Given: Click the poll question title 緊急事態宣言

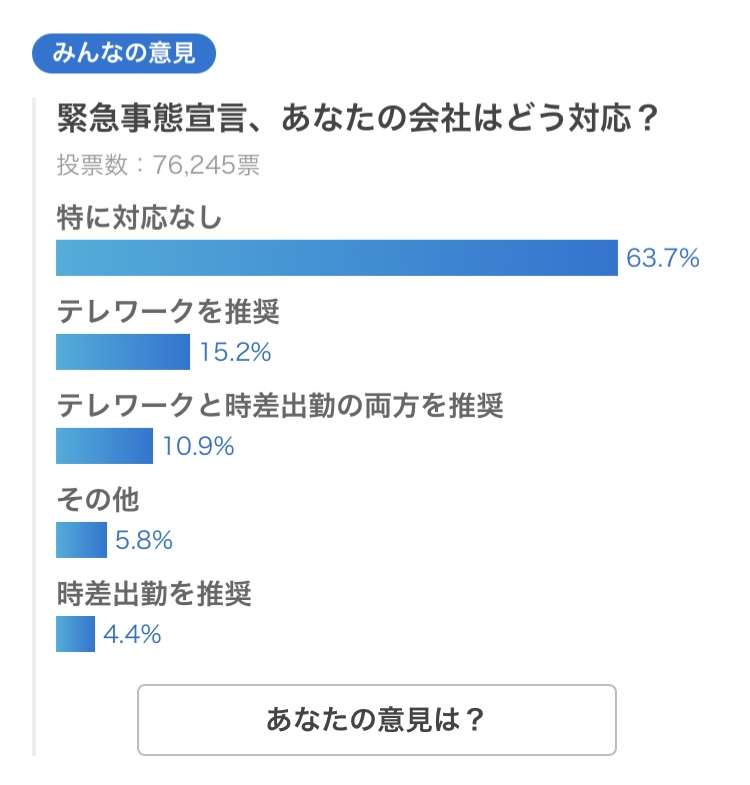Looking at the screenshot, I should [x=357, y=118].
